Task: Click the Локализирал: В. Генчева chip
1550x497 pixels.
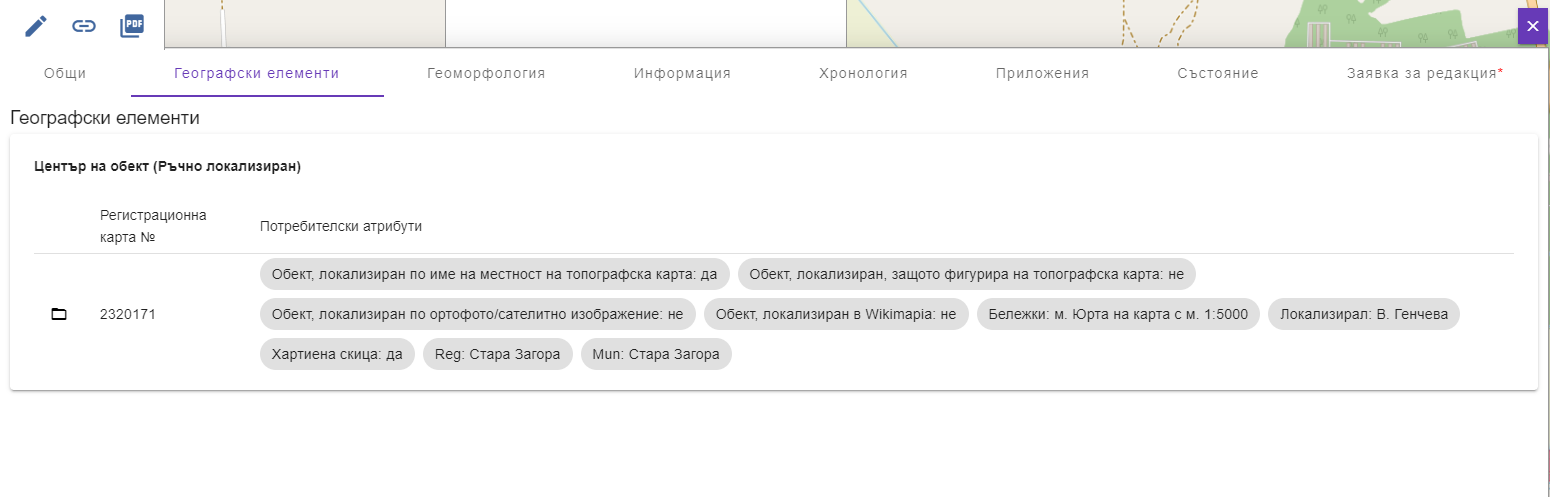Action: click(x=1364, y=314)
